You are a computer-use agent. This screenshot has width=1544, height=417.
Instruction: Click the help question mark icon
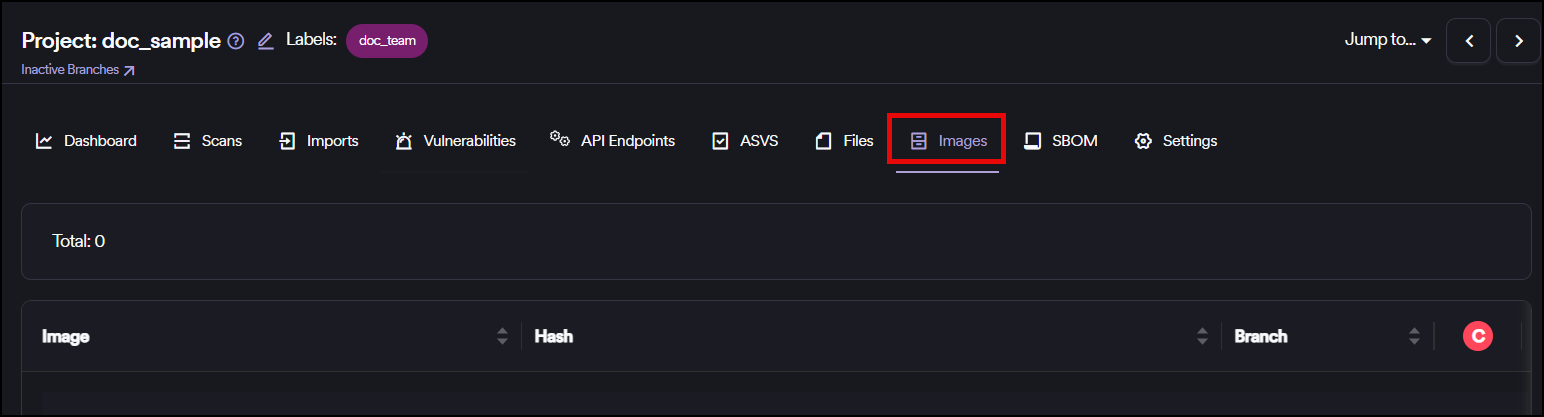coord(236,41)
